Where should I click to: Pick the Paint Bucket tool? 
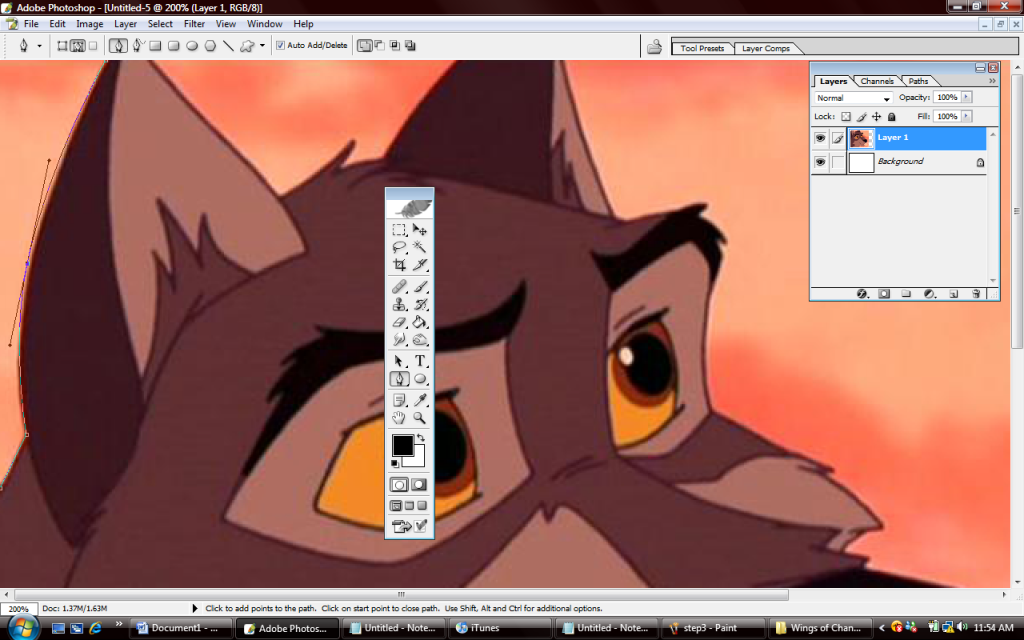(420, 322)
